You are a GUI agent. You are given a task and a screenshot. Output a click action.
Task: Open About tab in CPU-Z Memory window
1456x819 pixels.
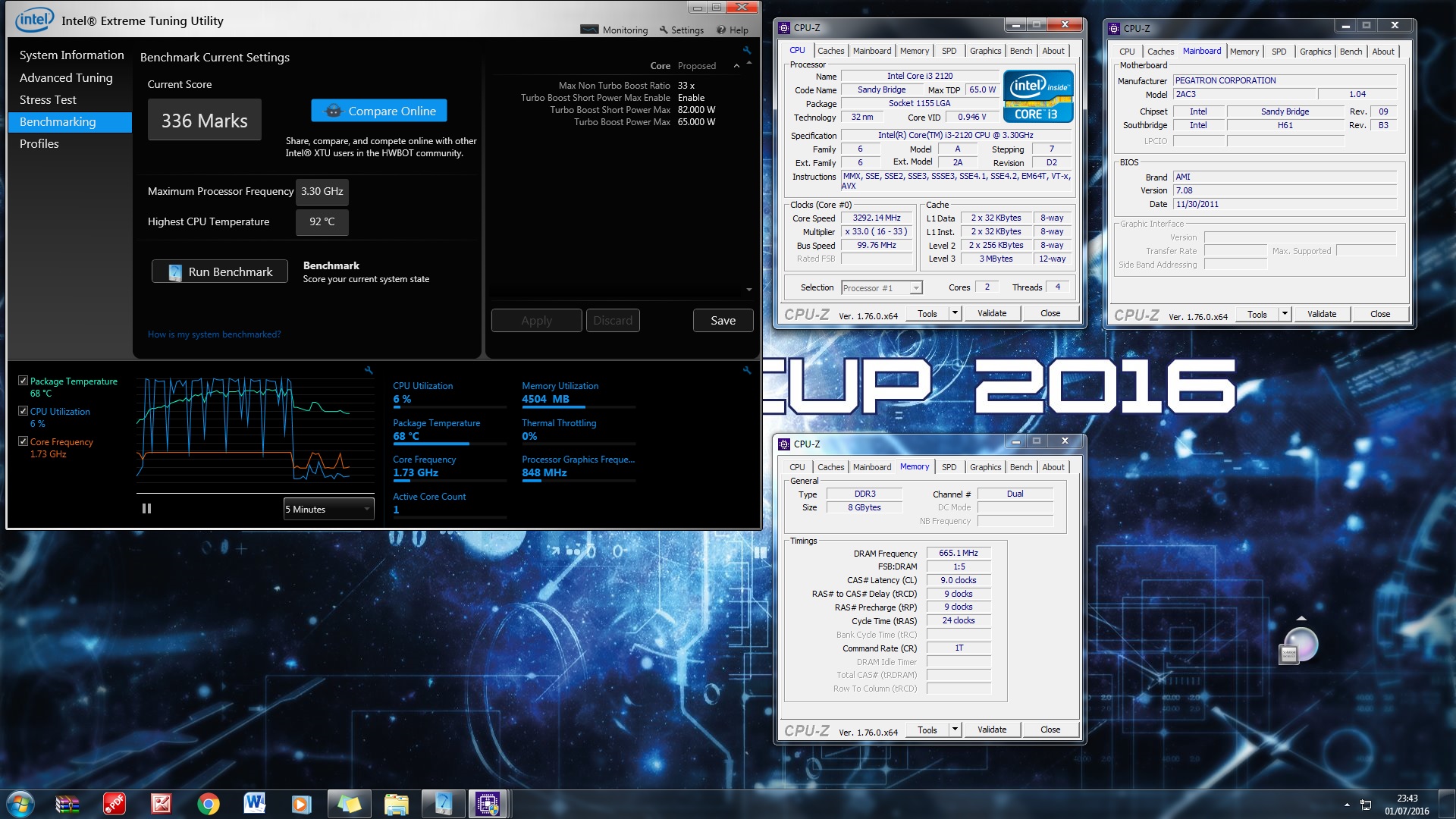(x=1053, y=467)
